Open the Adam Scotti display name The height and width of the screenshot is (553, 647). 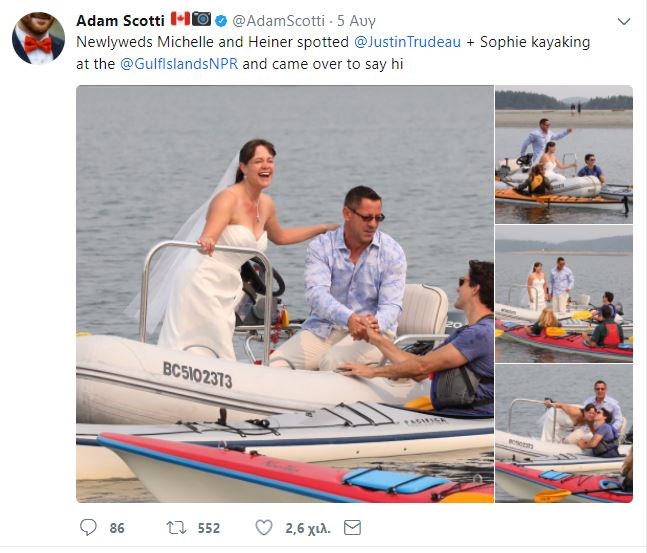pyautogui.click(x=120, y=20)
